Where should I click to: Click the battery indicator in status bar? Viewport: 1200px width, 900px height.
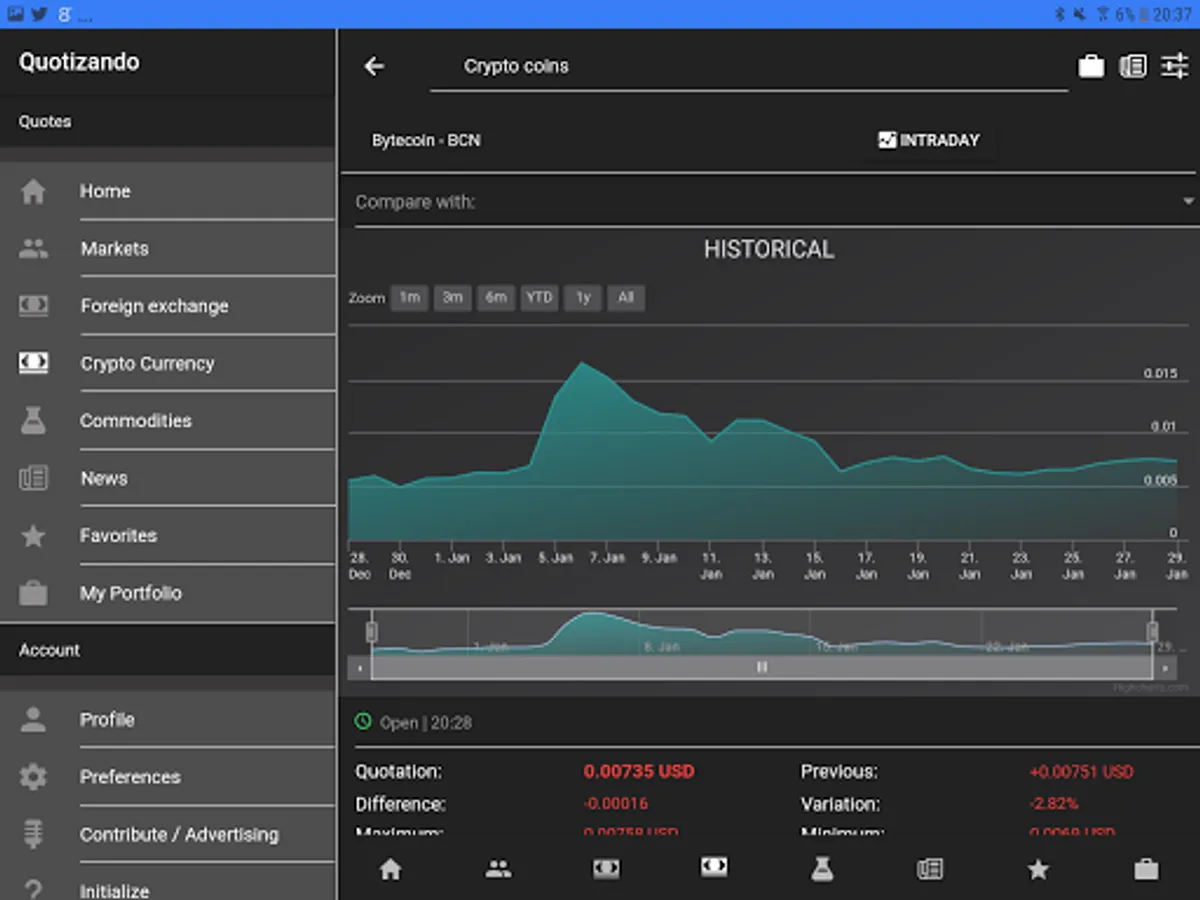(x=1145, y=14)
